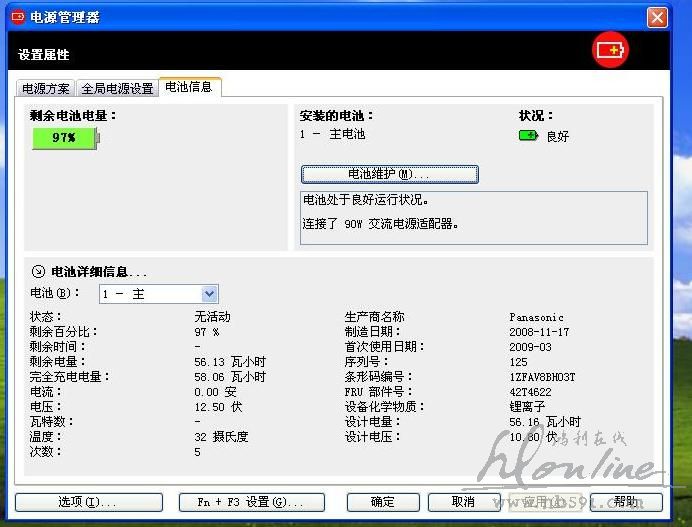Click the cycle count value 5
692x527 pixels.
(x=197, y=452)
